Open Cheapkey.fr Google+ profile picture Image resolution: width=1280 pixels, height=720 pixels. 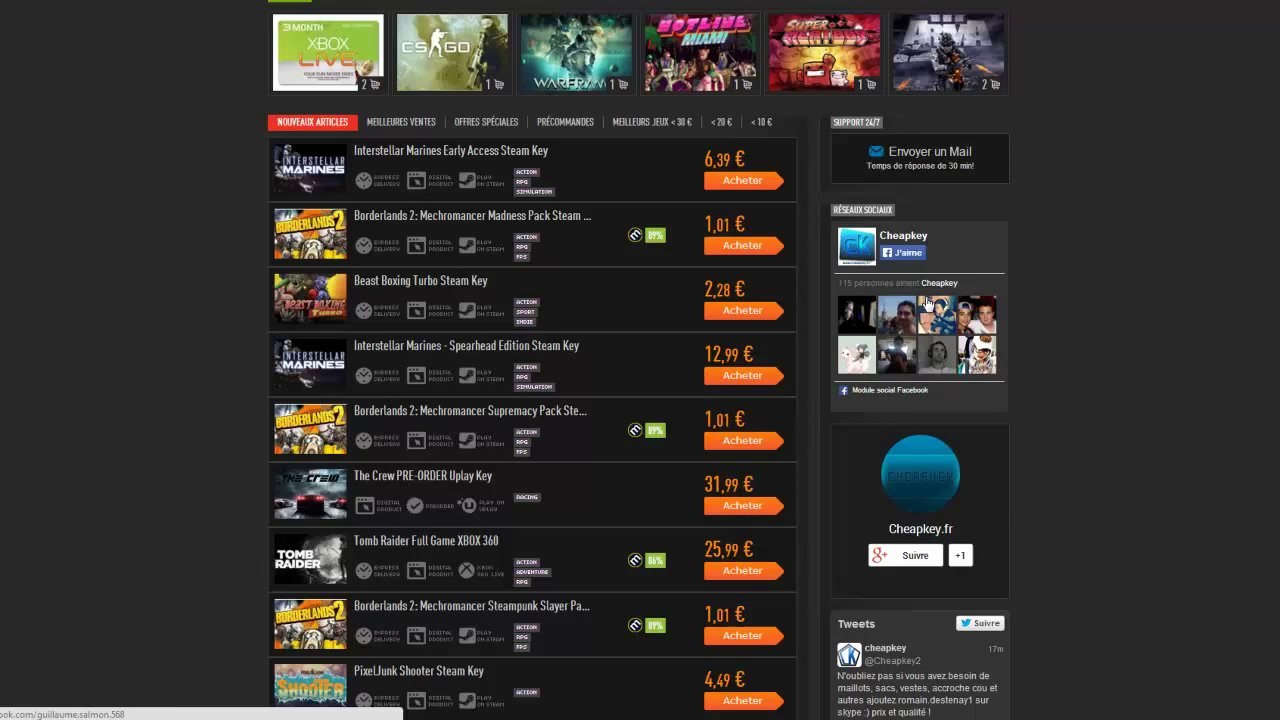point(920,474)
